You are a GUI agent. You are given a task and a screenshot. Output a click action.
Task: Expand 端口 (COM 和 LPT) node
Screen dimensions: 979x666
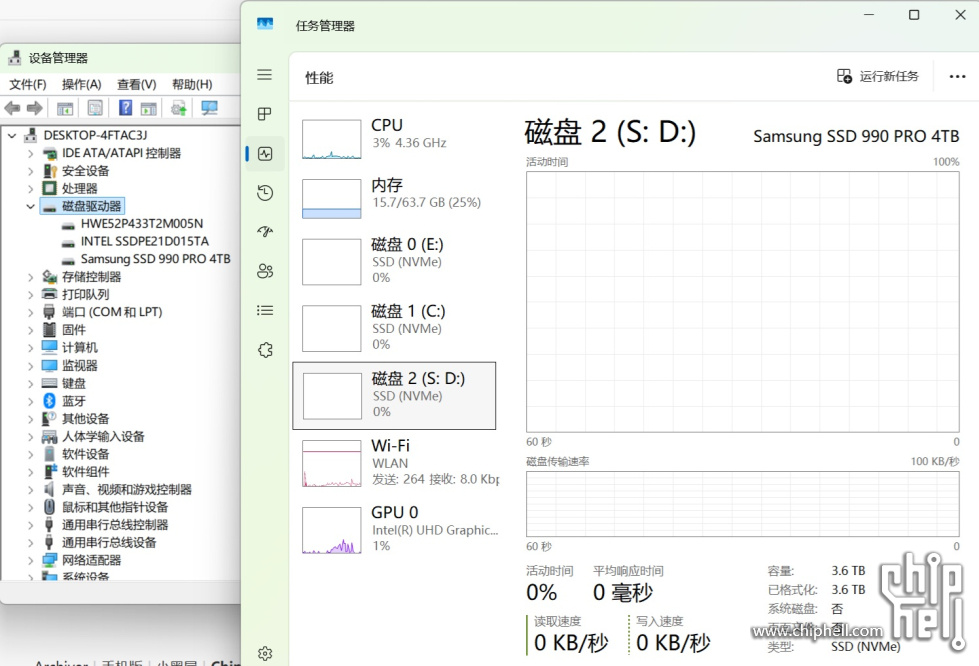pyautogui.click(x=31, y=312)
